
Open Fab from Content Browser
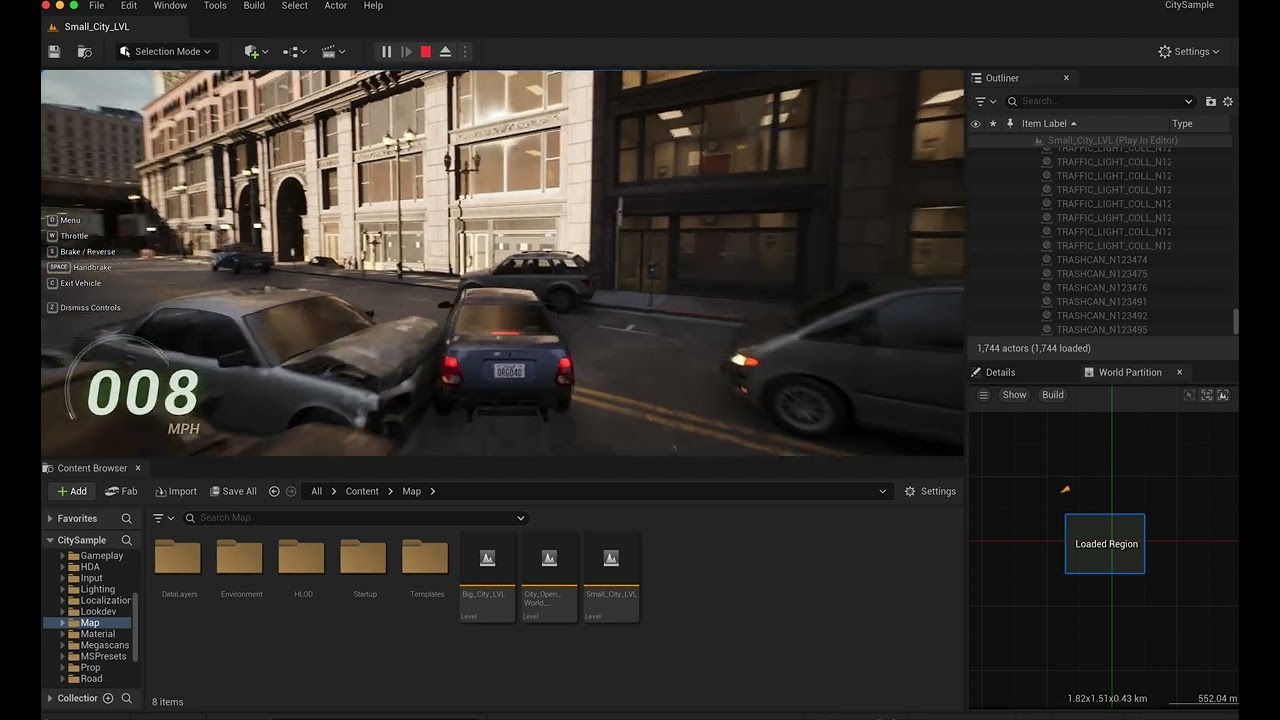pyautogui.click(x=121, y=491)
